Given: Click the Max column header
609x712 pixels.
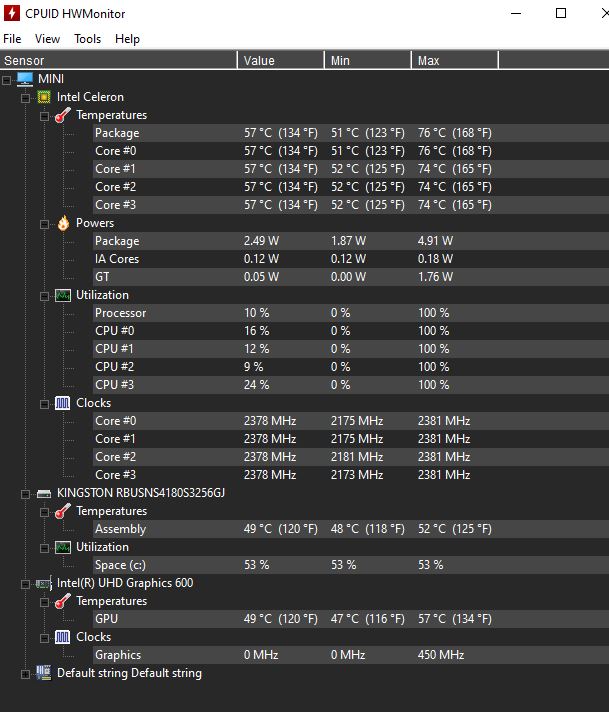Looking at the screenshot, I should (x=455, y=60).
